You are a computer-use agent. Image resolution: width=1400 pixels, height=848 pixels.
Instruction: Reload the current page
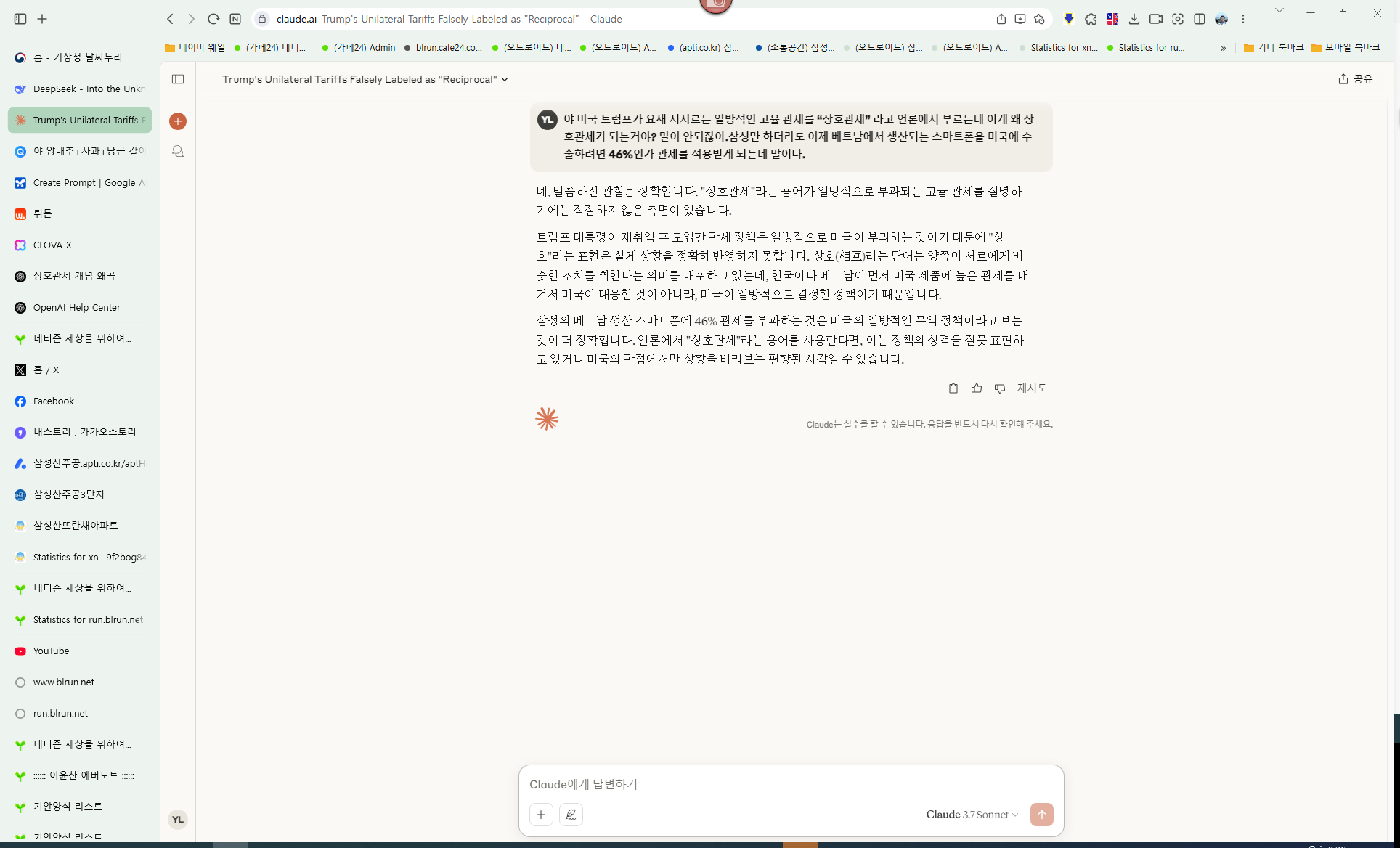pyautogui.click(x=213, y=19)
